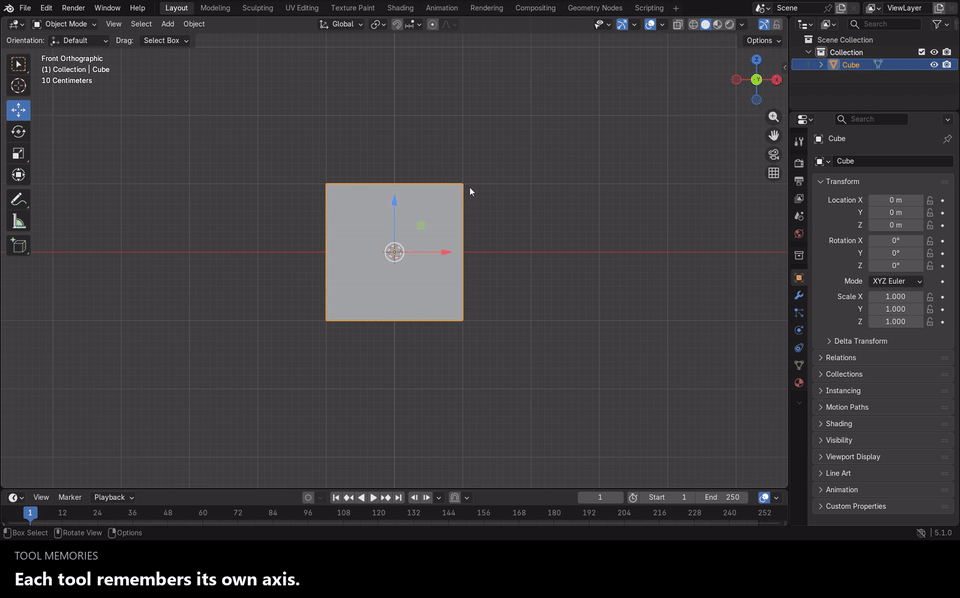Open the Output properties tab
The width and height of the screenshot is (960, 598).
tap(799, 181)
